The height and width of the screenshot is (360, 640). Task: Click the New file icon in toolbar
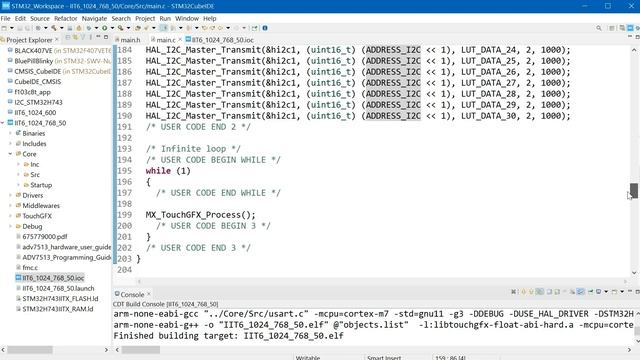4,28
